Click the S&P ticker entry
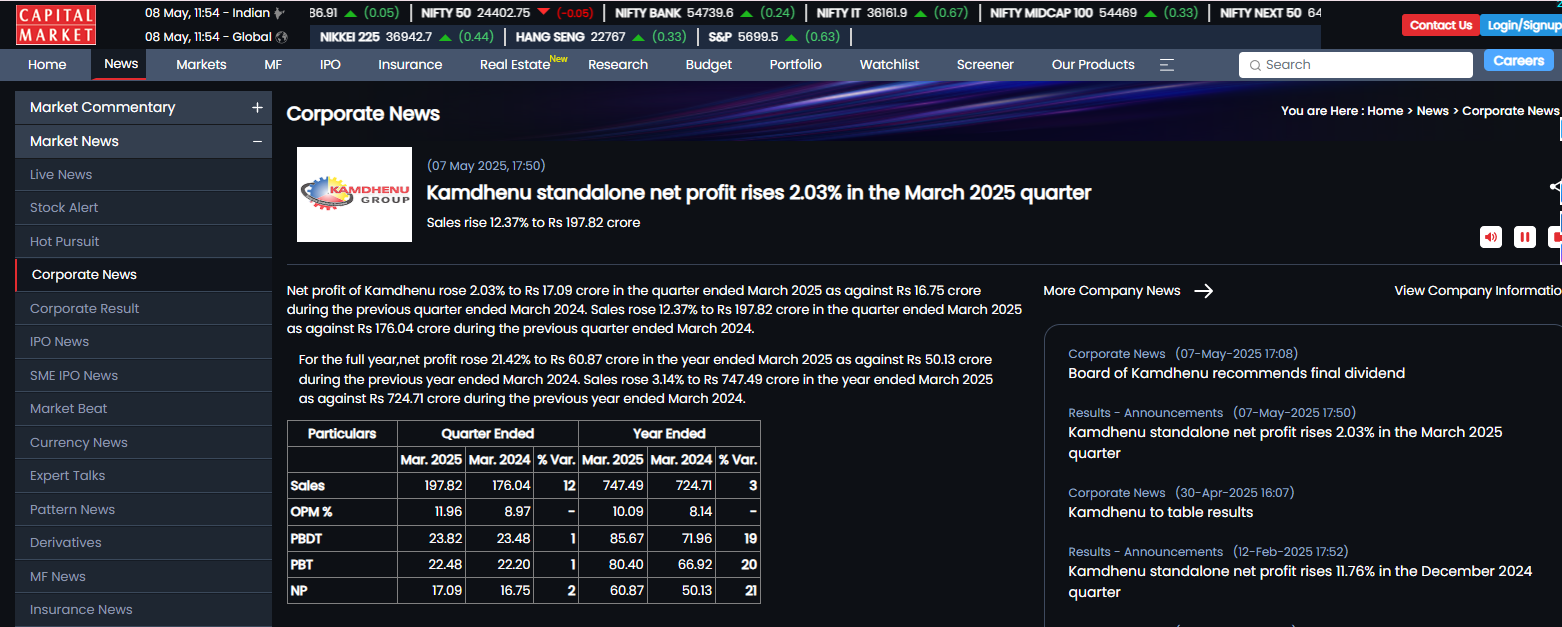The height and width of the screenshot is (627, 1562). coord(774,37)
